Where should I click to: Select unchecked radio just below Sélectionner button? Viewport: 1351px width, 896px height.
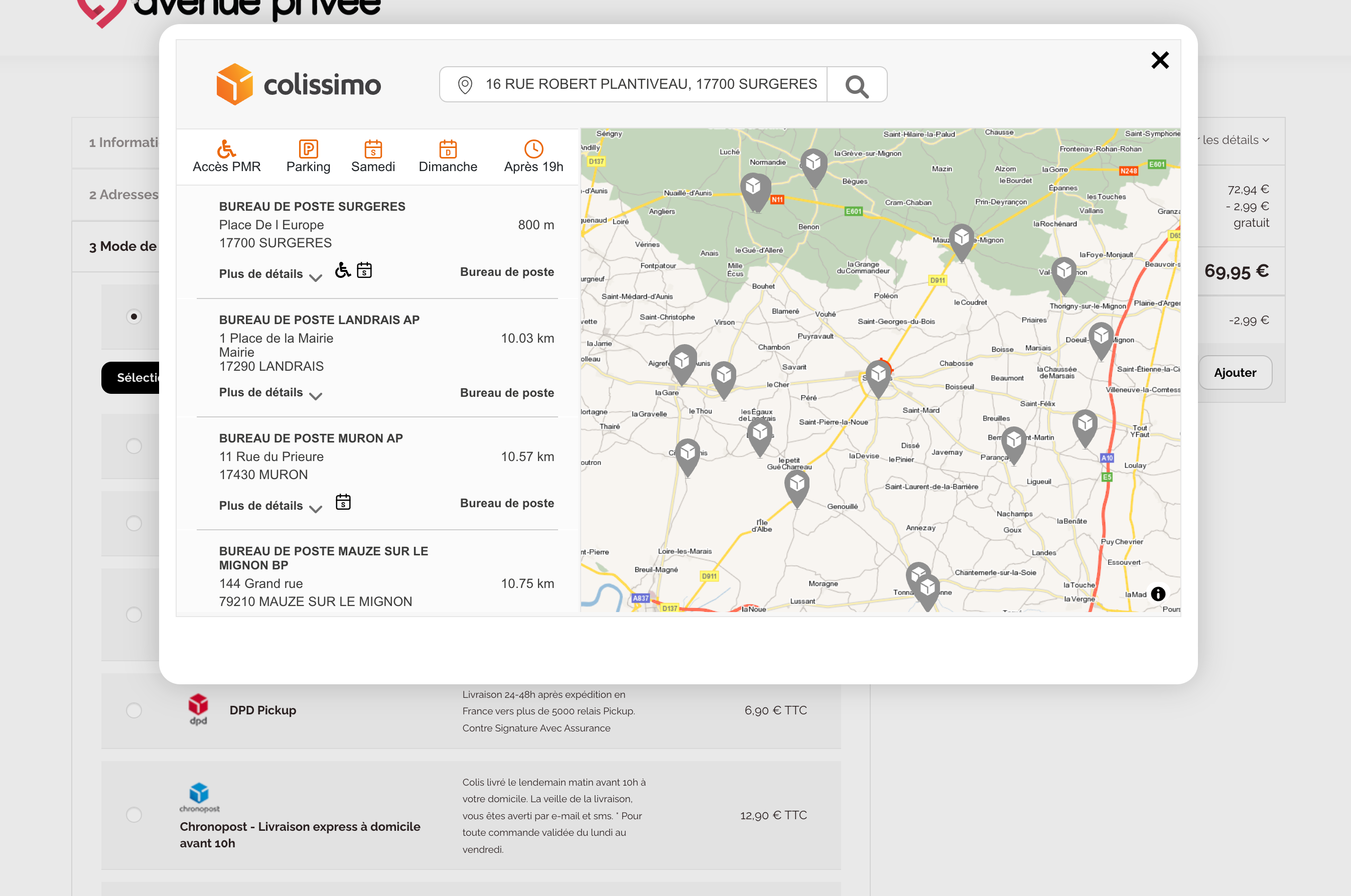pyautogui.click(x=133, y=445)
